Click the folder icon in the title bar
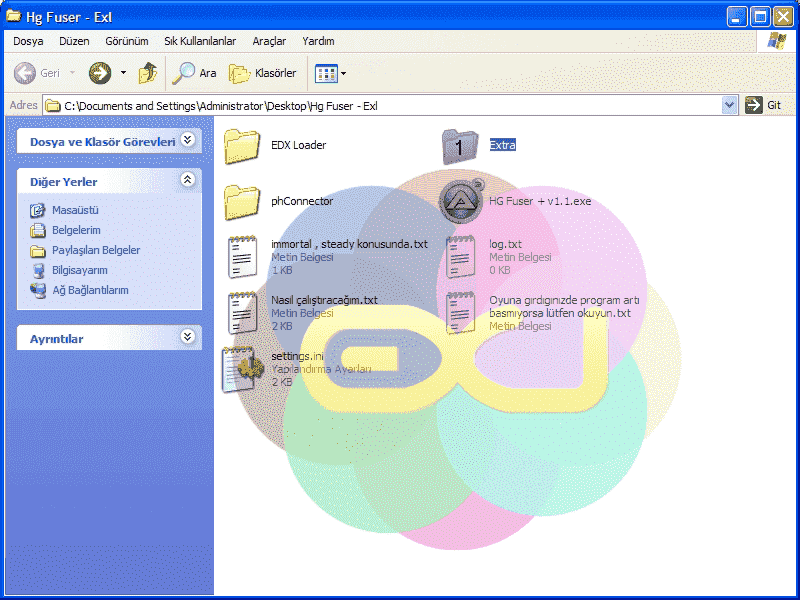800x600 pixels. (14, 16)
